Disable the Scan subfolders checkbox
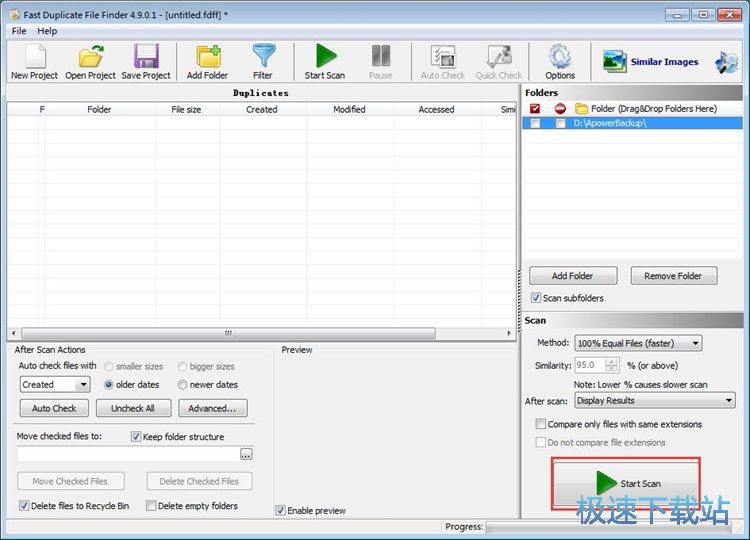 coord(537,298)
